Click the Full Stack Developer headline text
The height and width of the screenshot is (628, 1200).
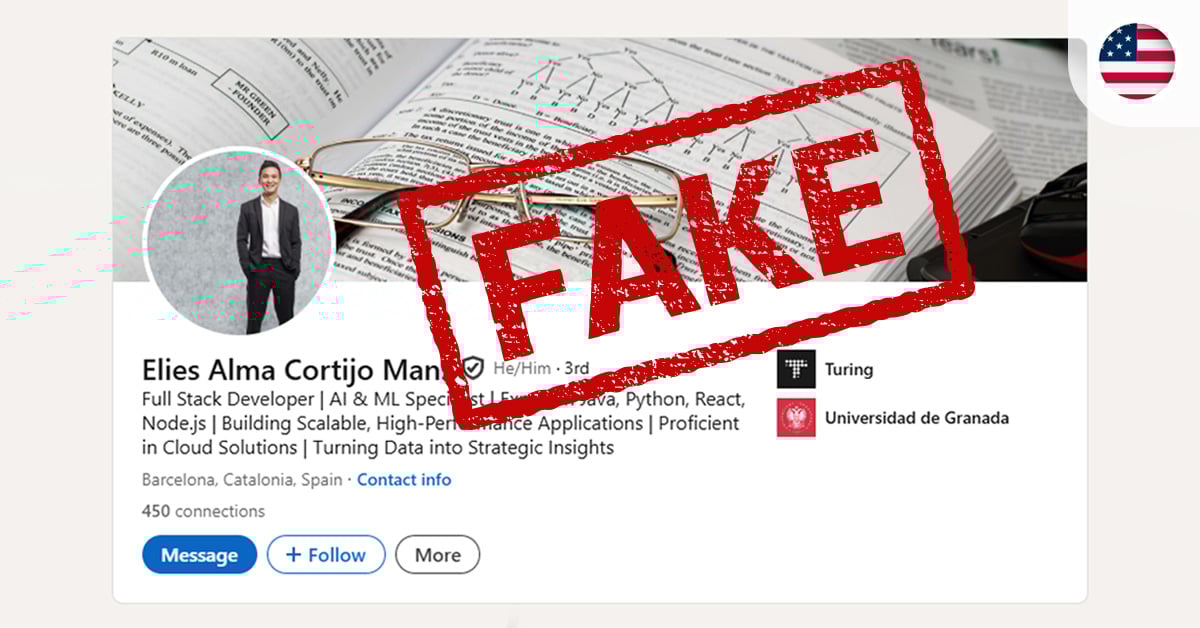[x=441, y=423]
